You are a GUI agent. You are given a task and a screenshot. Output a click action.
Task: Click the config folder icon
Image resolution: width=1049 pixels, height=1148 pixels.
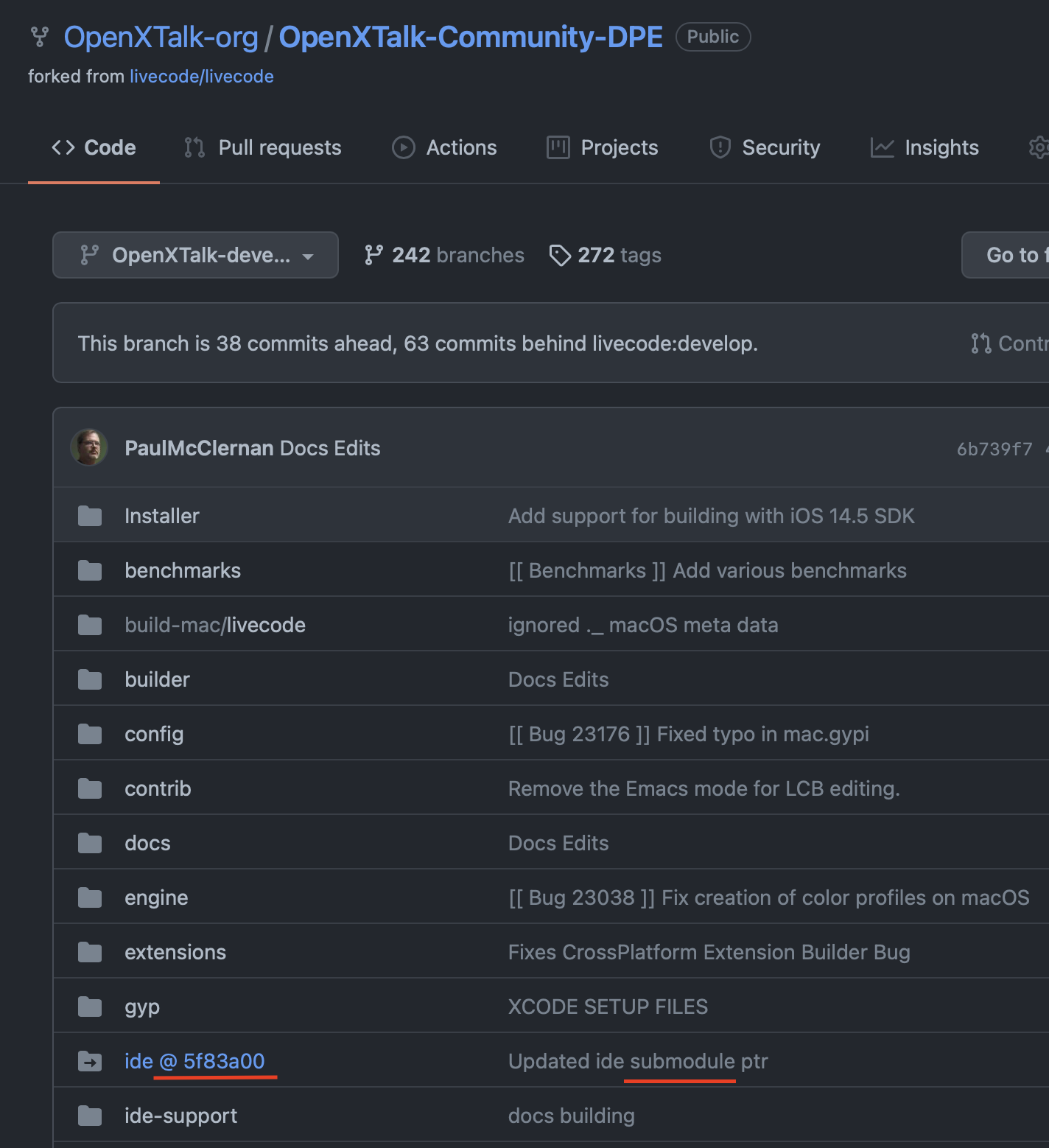coord(90,734)
